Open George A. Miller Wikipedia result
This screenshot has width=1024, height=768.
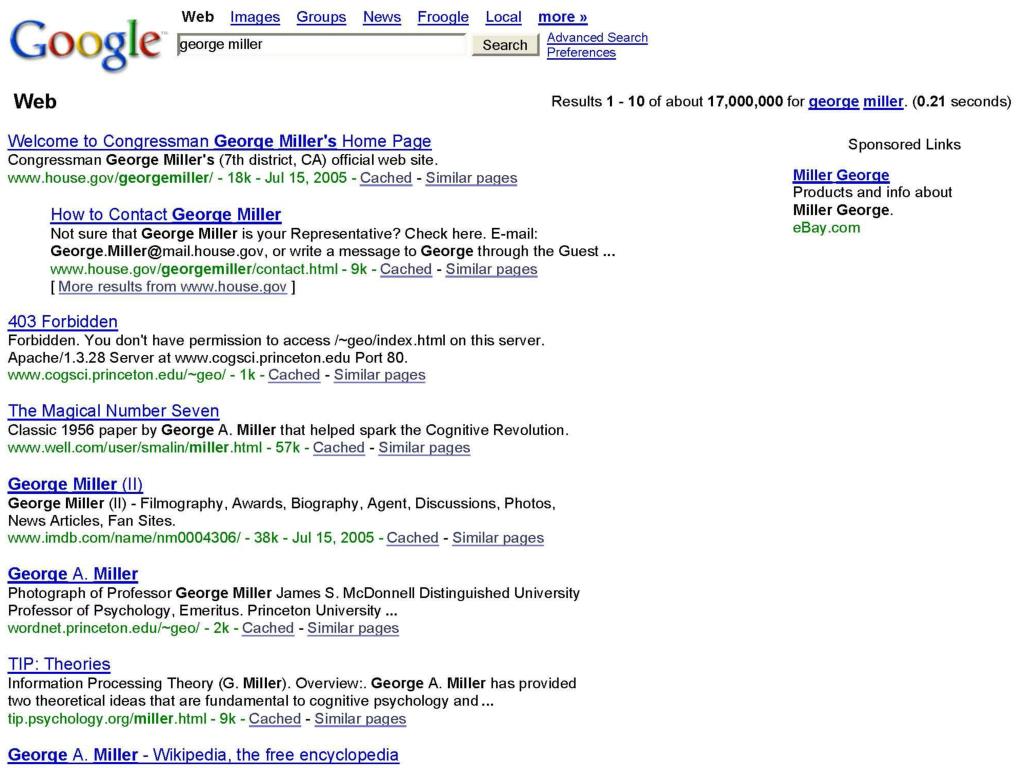(203, 756)
